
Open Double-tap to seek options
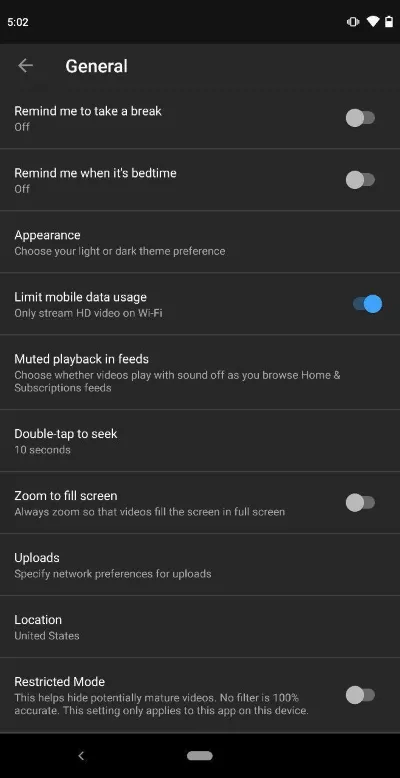pyautogui.click(x=200, y=441)
